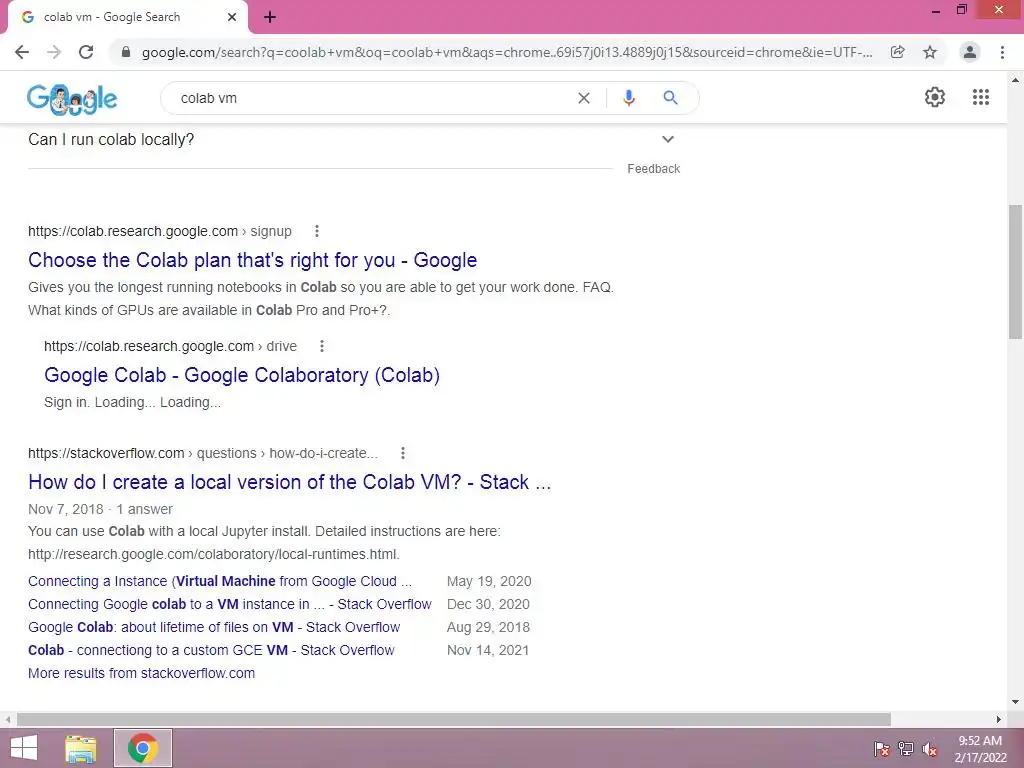Viewport: 1024px width, 768px height.
Task: Go to Google home via the doodle logo
Action: pyautogui.click(x=72, y=99)
